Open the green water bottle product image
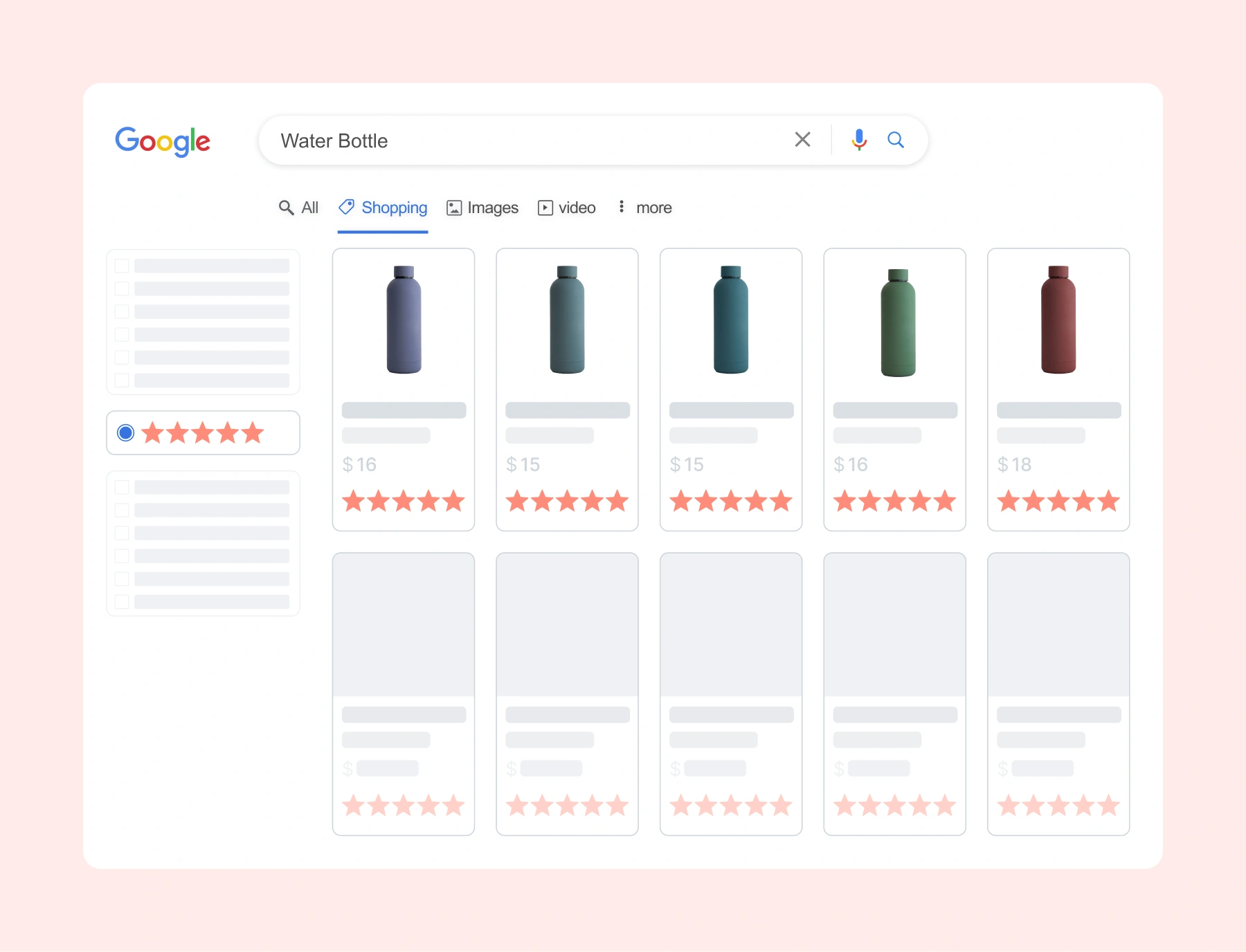 pyautogui.click(x=898, y=322)
